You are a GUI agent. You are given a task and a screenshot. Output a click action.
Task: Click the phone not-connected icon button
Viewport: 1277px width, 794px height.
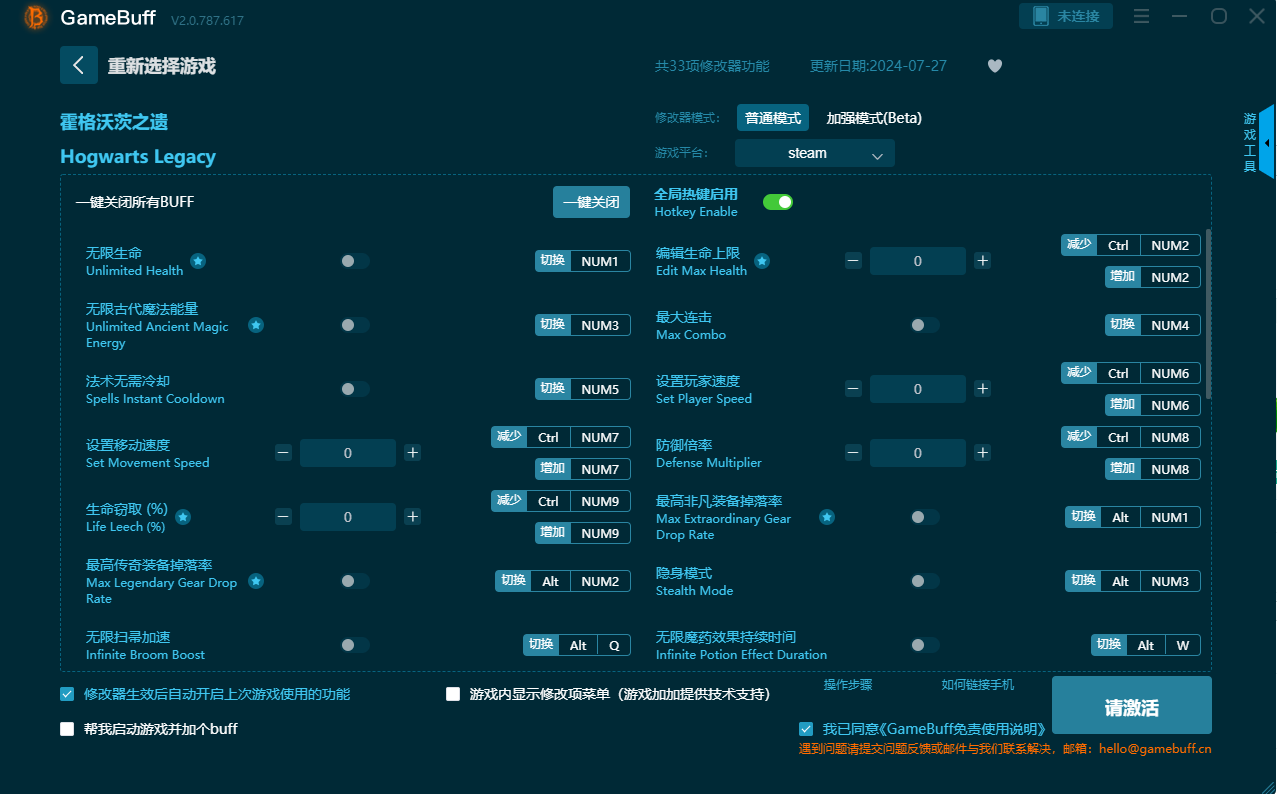pos(1066,16)
